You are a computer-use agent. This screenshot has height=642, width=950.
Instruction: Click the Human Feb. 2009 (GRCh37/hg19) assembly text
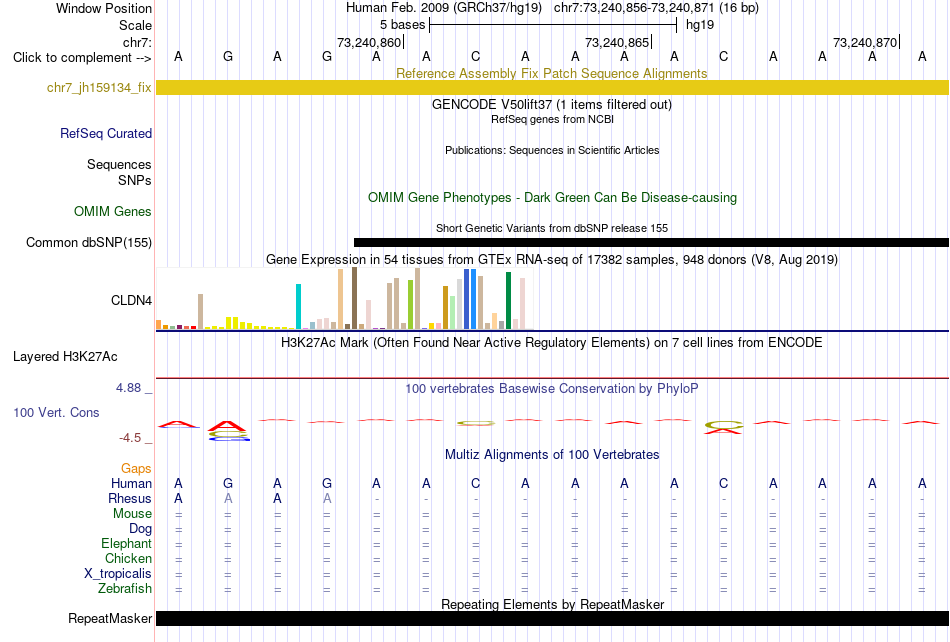(446, 8)
